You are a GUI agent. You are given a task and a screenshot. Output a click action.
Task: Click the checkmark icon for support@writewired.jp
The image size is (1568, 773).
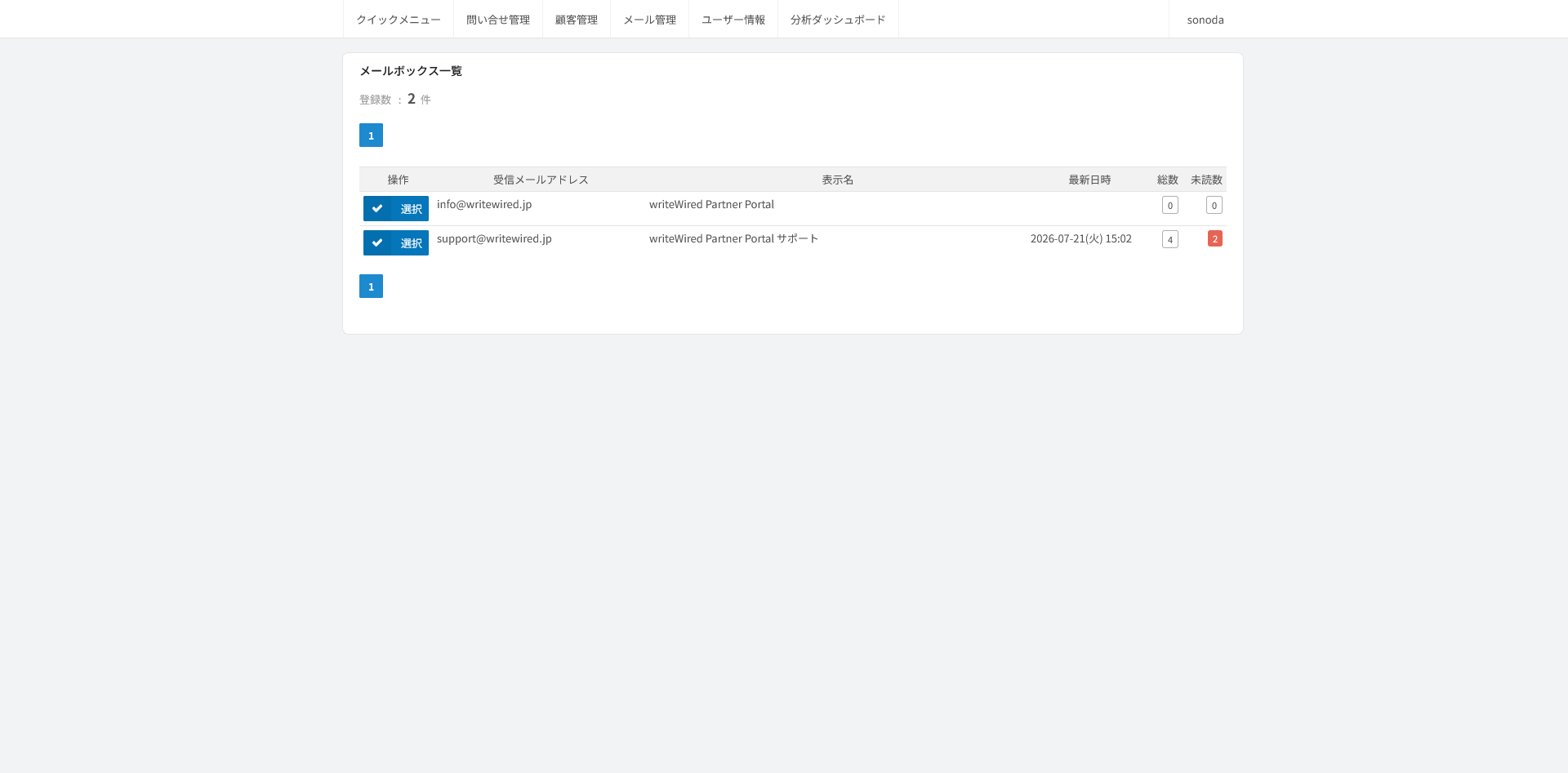[377, 242]
